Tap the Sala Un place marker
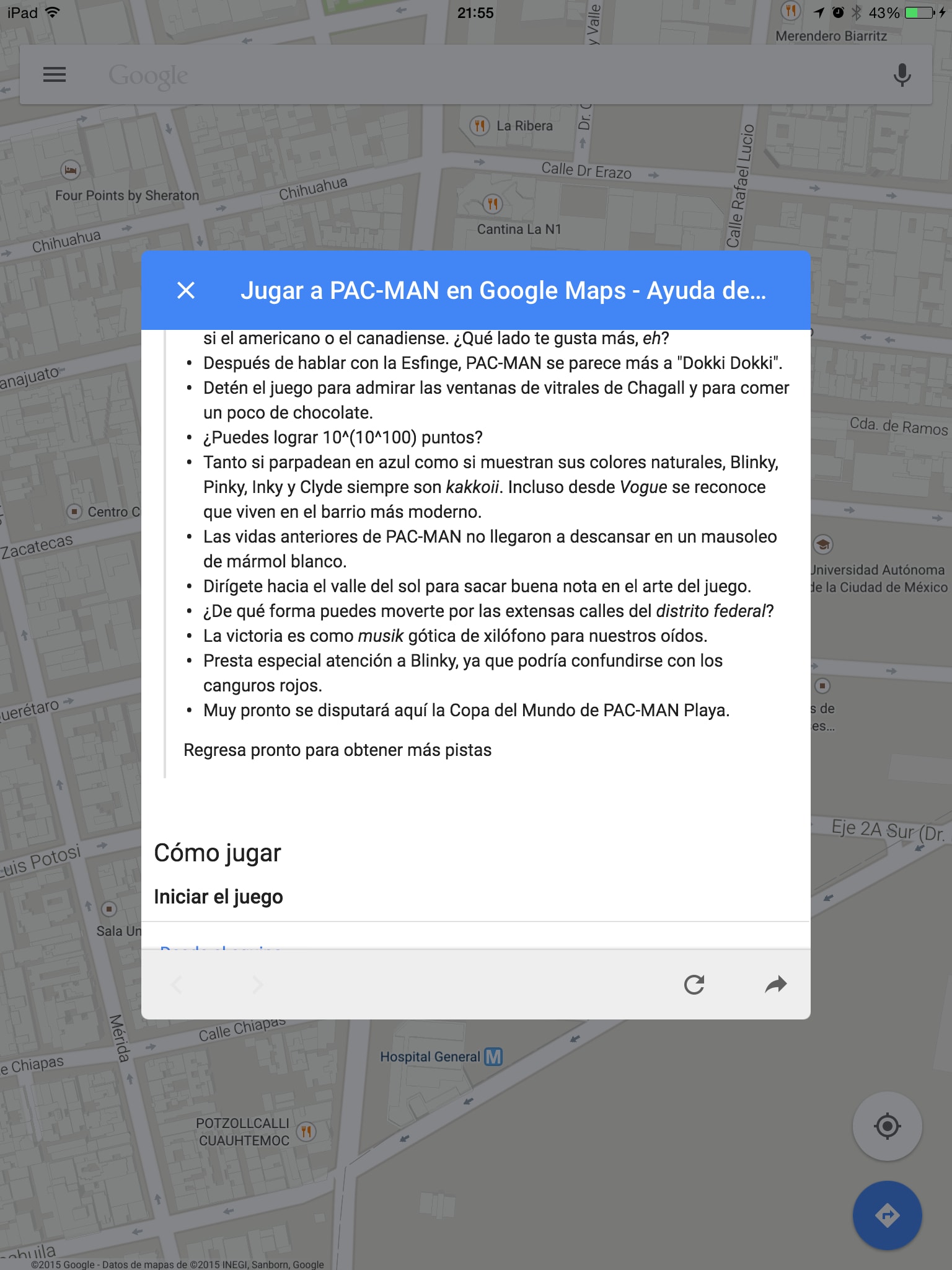 tap(109, 909)
